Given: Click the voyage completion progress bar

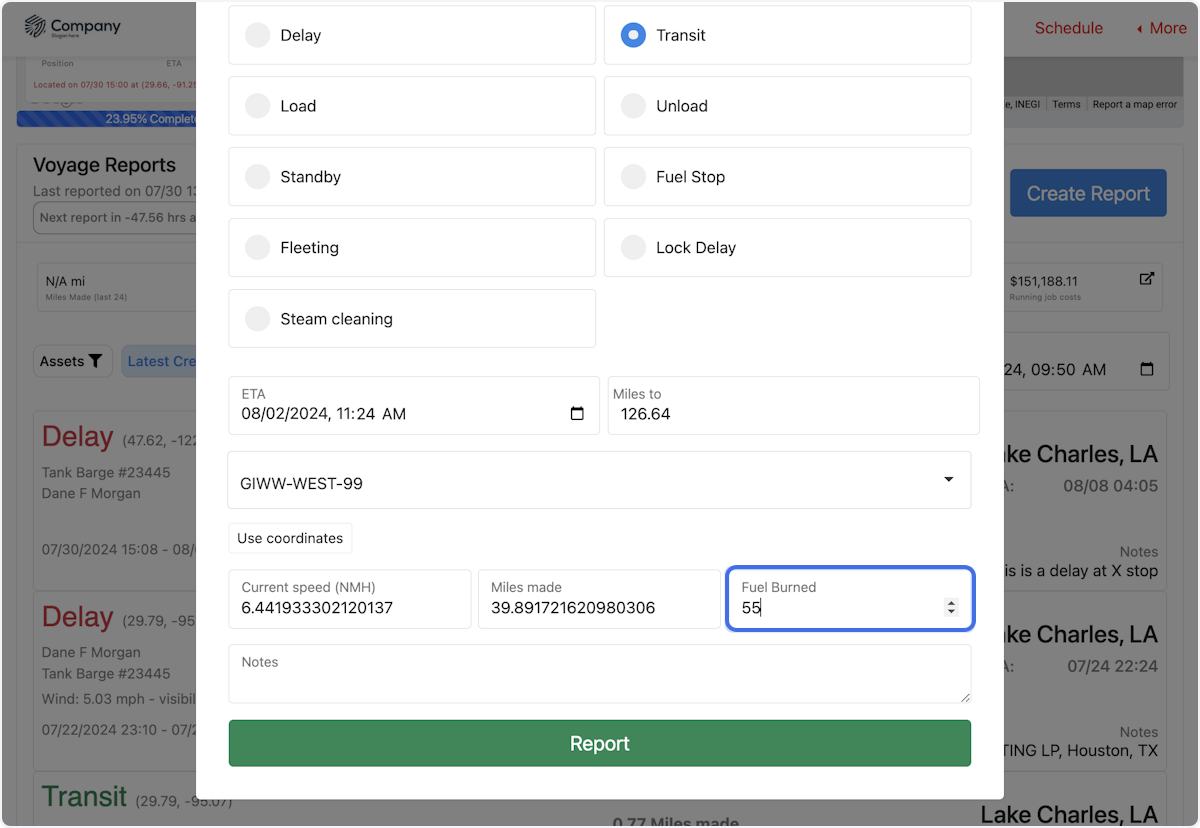Looking at the screenshot, I should point(106,119).
